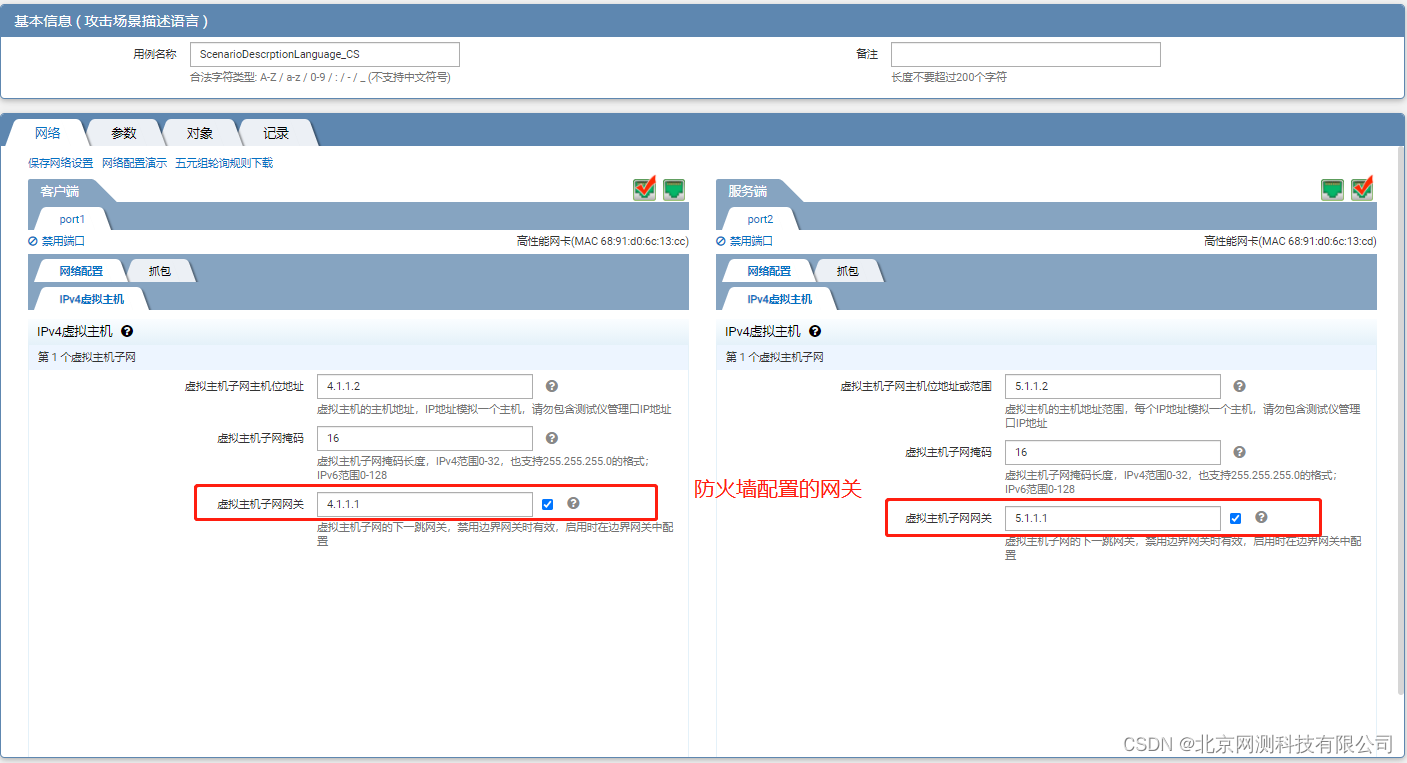
Task: Click client MAC address 68:91:d0:6c:13:cc text
Action: coord(625,241)
